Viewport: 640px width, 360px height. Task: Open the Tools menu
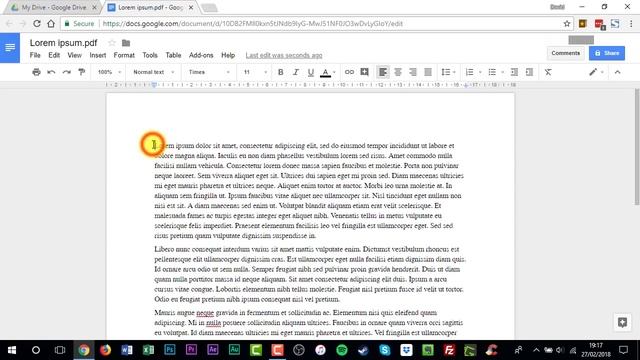[150, 55]
